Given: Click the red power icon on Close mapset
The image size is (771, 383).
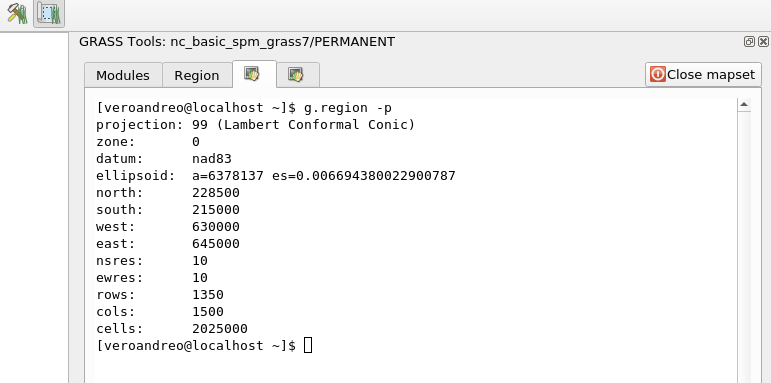Looking at the screenshot, I should [657, 74].
